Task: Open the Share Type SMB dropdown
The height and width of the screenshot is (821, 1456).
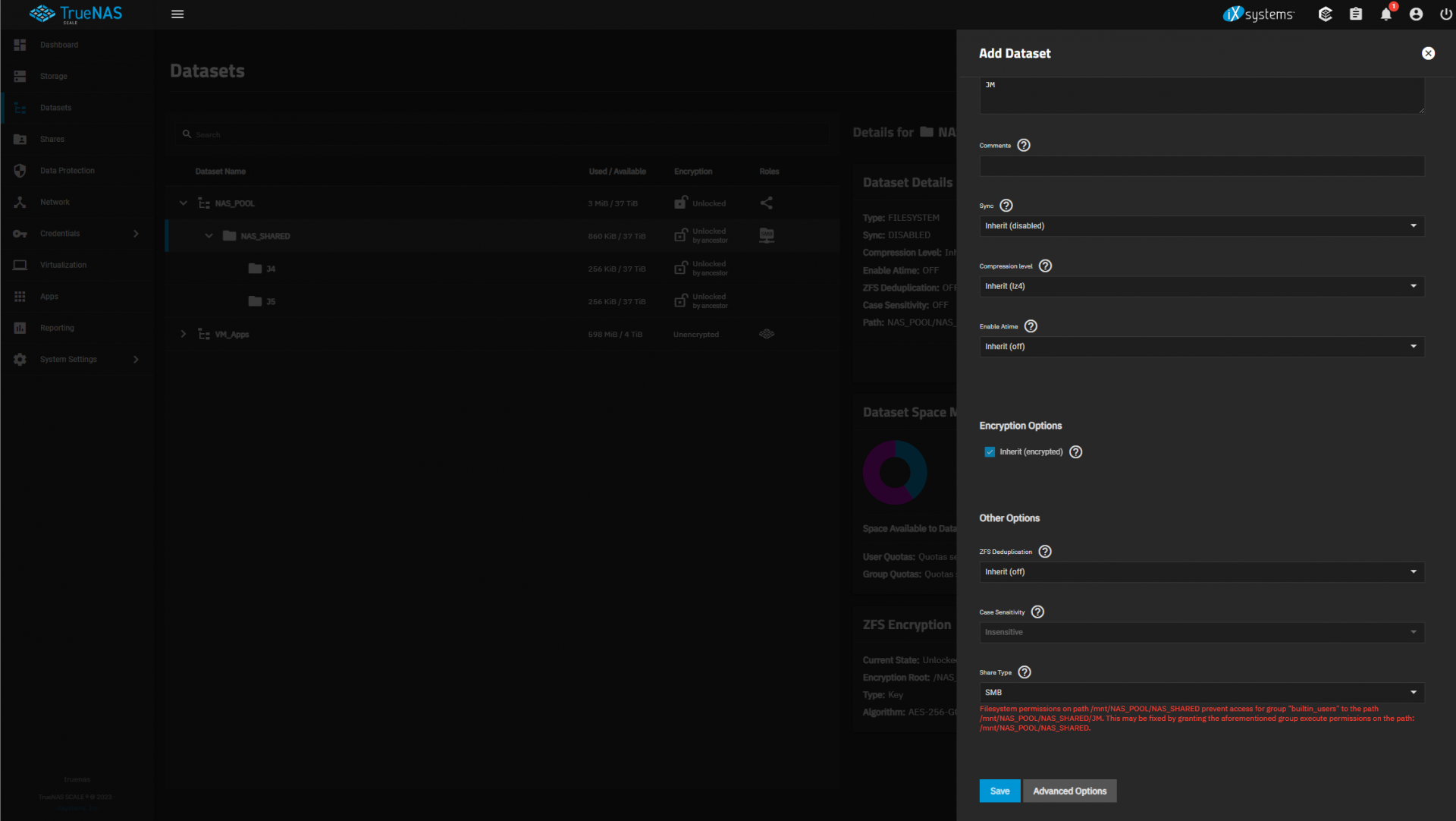Action: click(1201, 693)
